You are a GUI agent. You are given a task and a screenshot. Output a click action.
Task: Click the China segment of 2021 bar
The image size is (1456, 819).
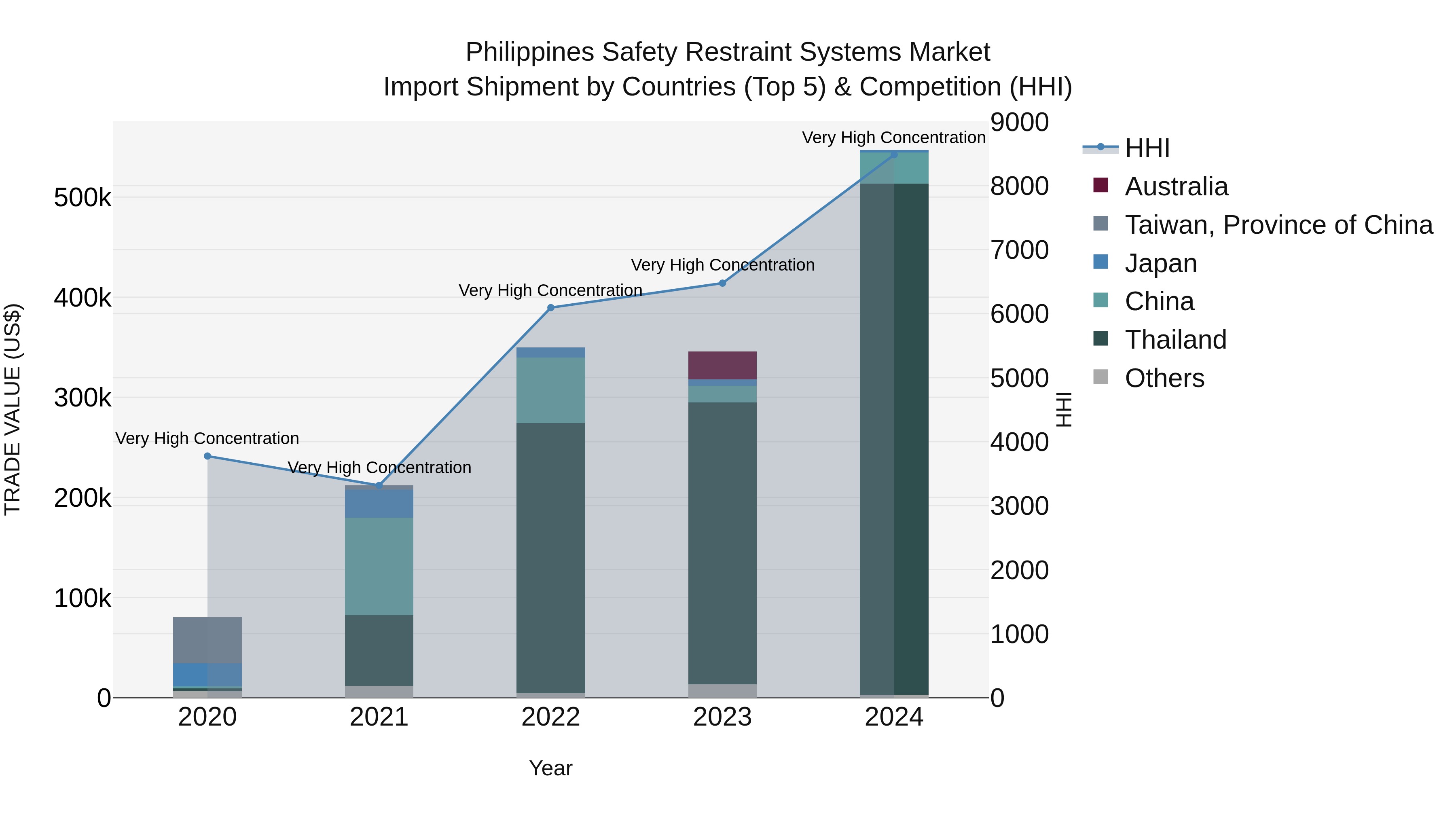pos(379,566)
